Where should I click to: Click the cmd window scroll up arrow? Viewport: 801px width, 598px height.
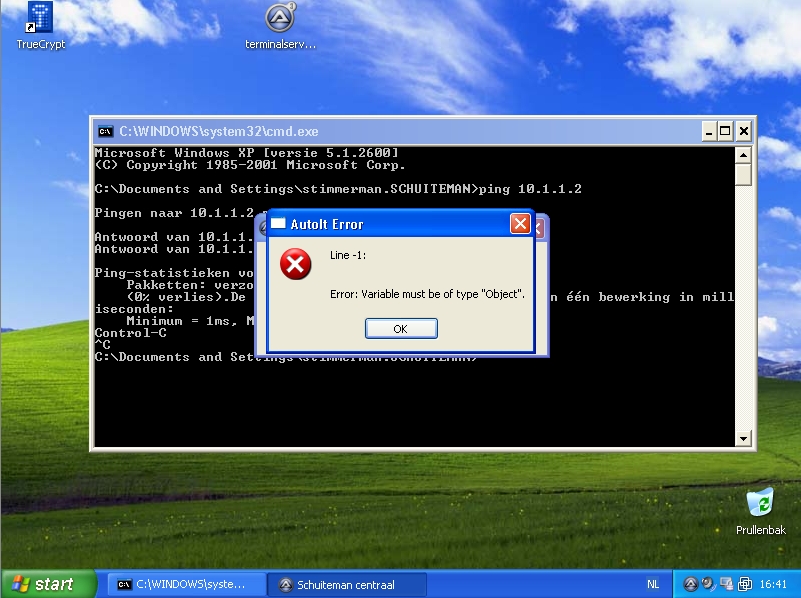coord(743,155)
